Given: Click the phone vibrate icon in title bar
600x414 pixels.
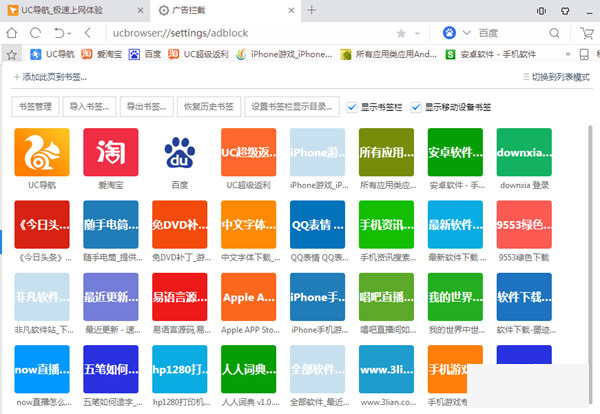Looking at the screenshot, I should pos(541,11).
